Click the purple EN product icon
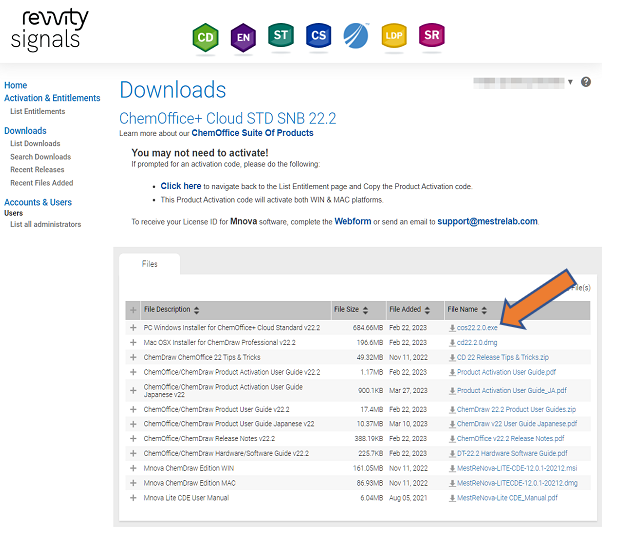Screen dimensions: 622x538 click(x=243, y=37)
